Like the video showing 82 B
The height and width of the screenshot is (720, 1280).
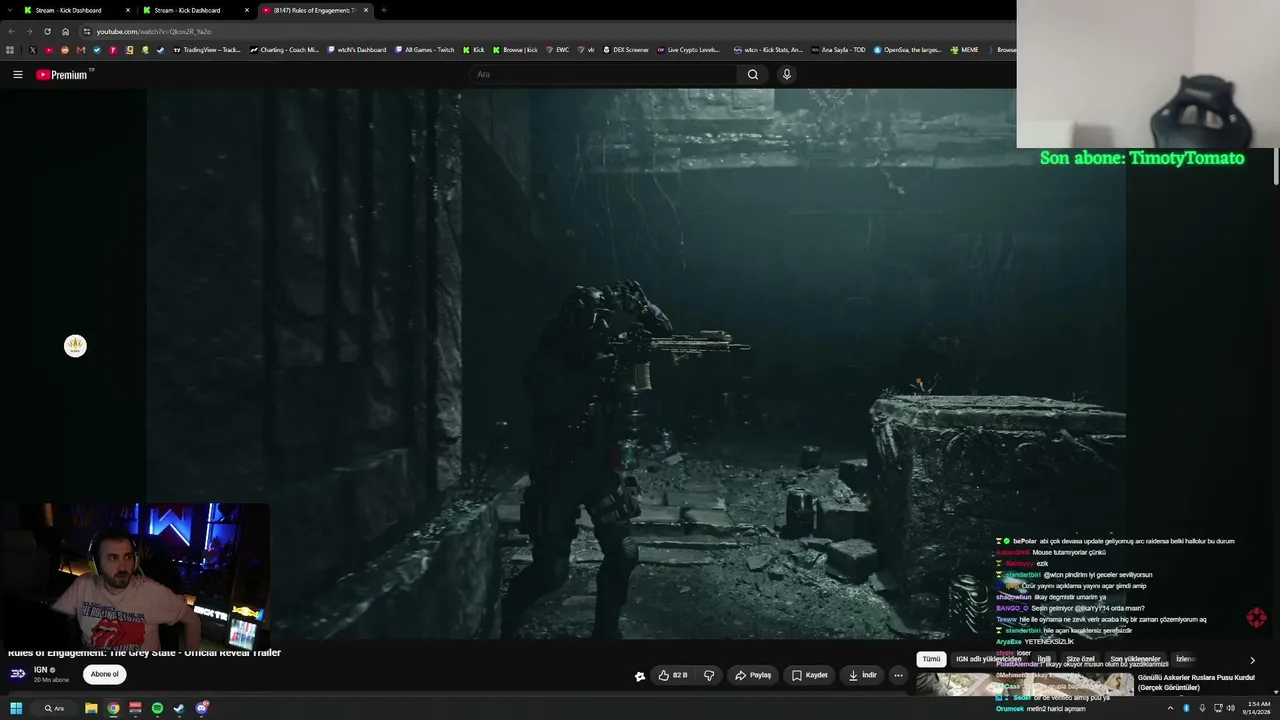[x=671, y=675]
